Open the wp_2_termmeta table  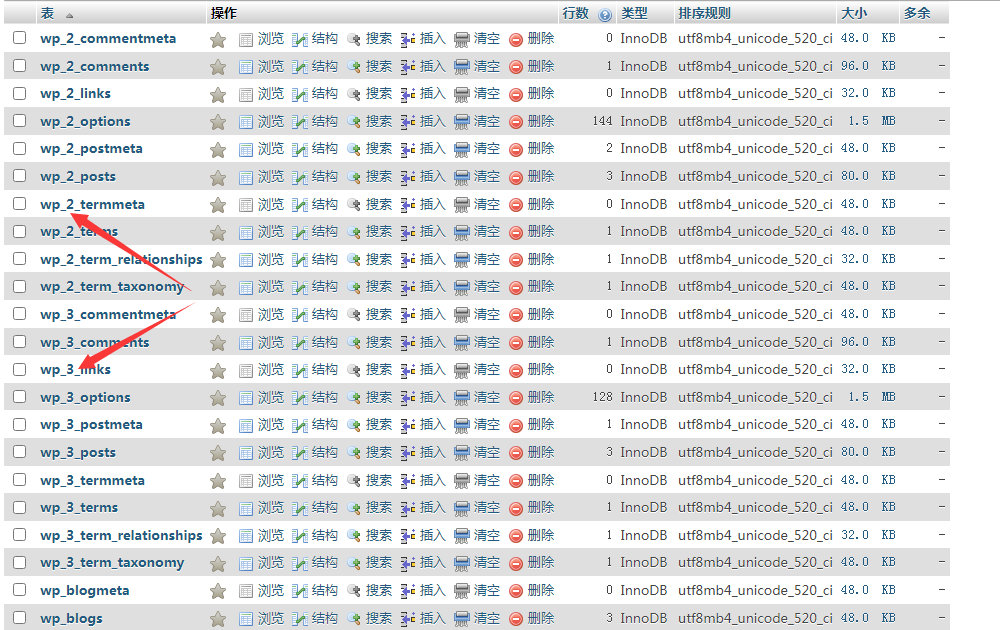[92, 205]
